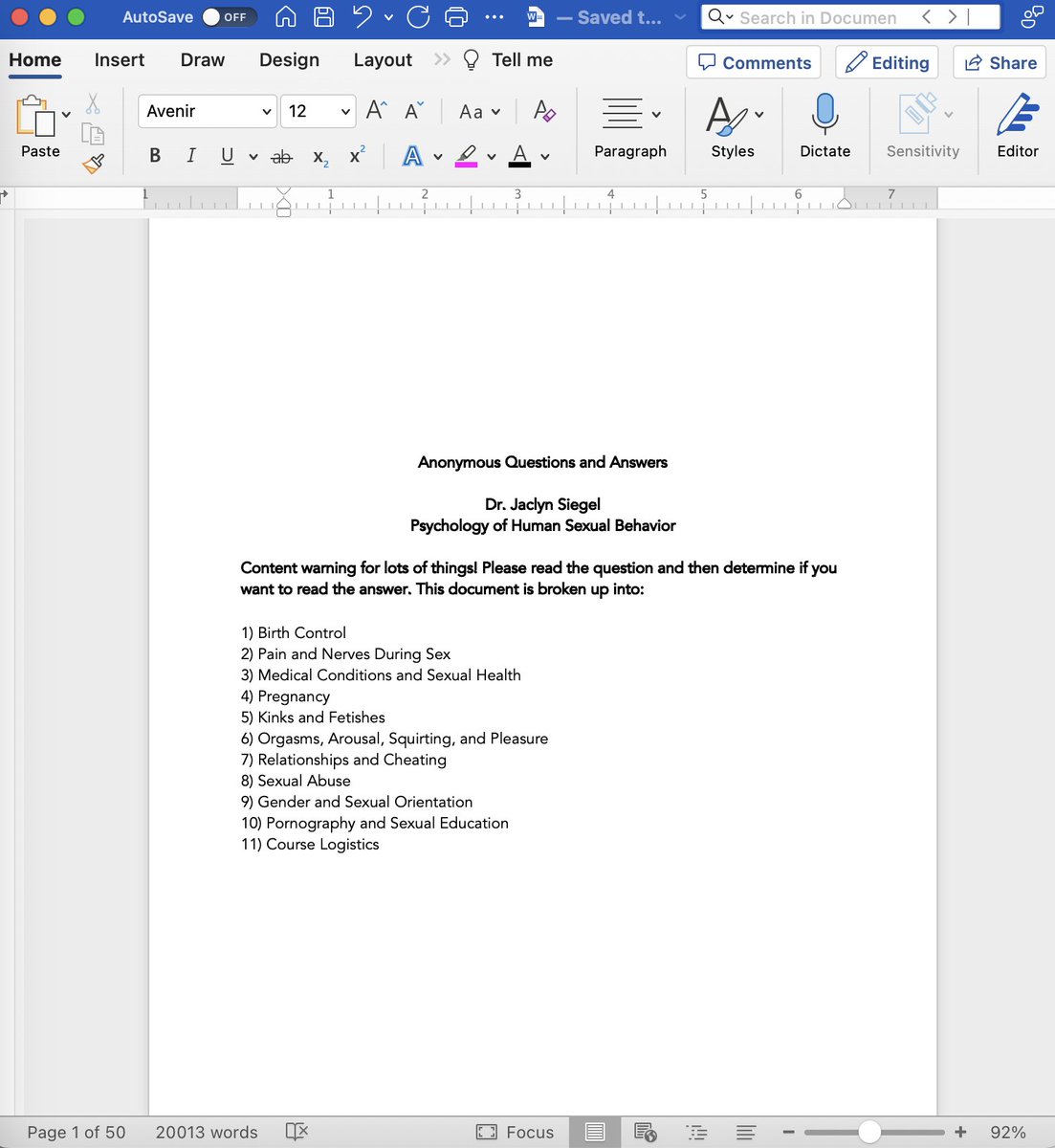Apply Superscript formatting
1055x1148 pixels.
point(357,155)
